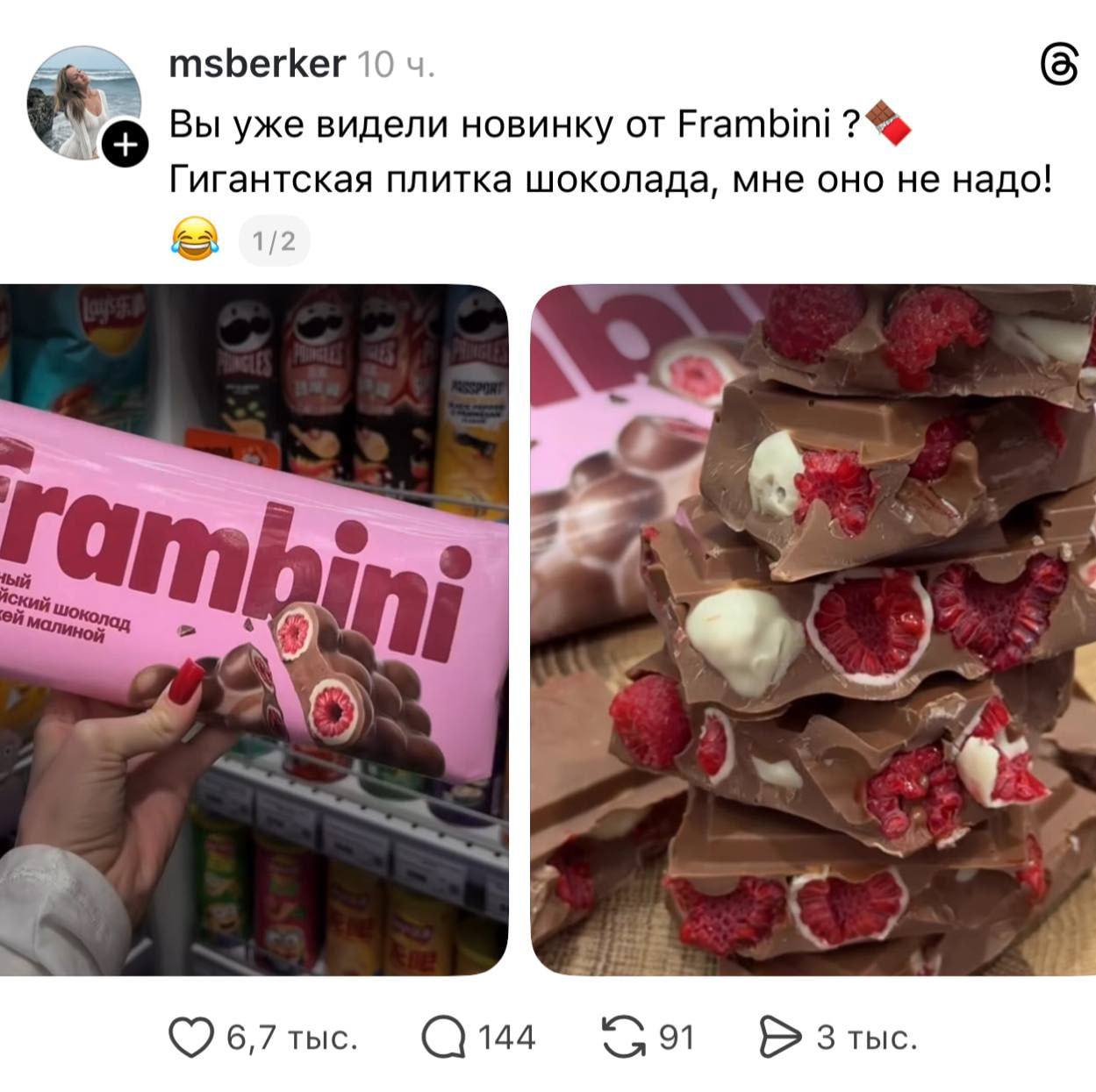The height and width of the screenshot is (1092, 1096).
Task: Click the 10 ч. post timestamp
Action: 396,66
